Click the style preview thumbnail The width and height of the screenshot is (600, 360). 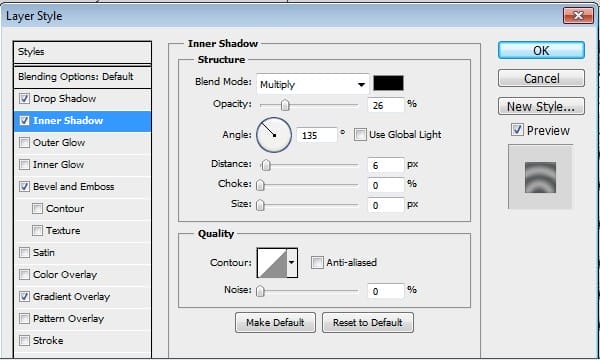click(x=540, y=177)
